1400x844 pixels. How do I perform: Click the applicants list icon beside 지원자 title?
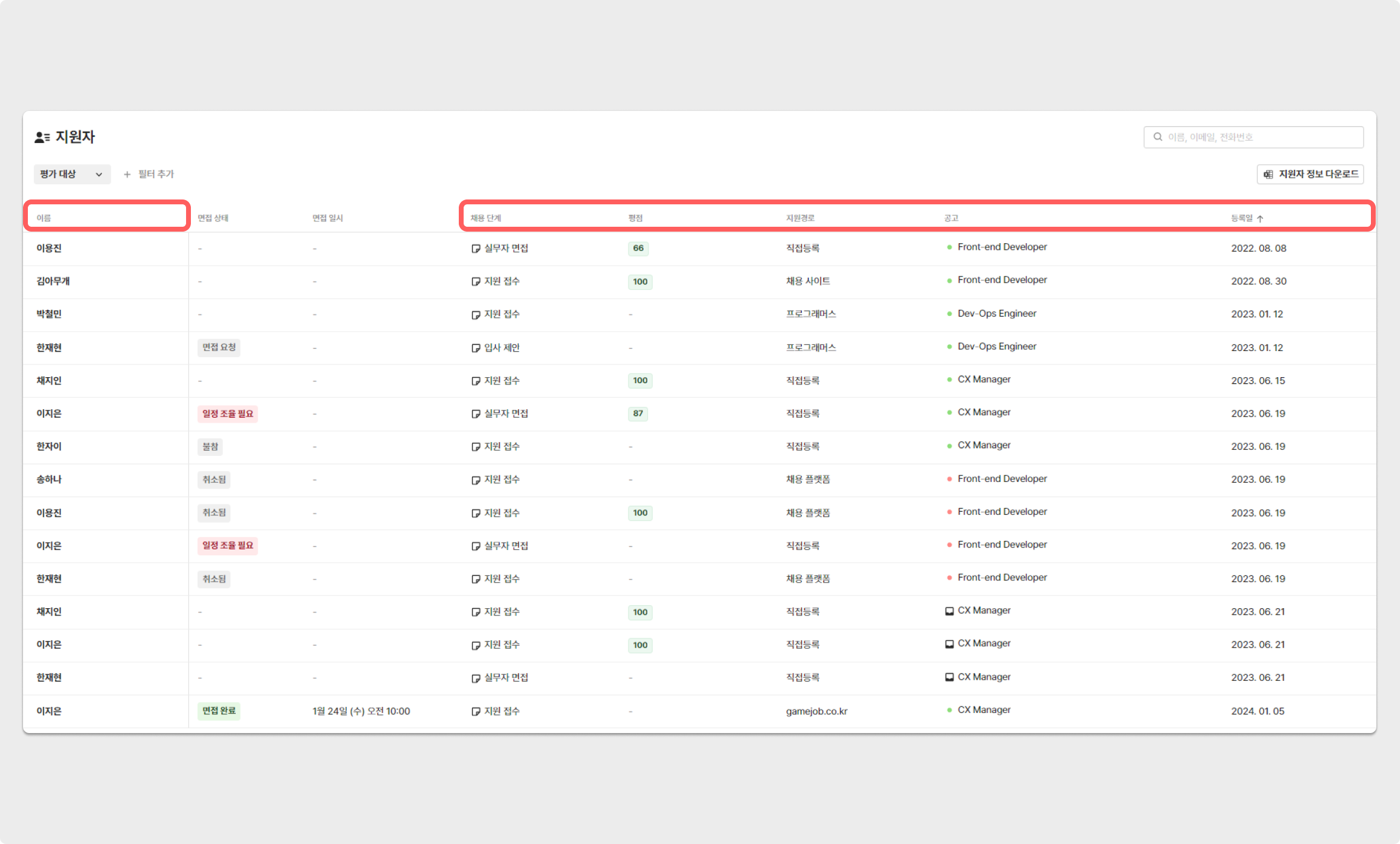click(42, 138)
